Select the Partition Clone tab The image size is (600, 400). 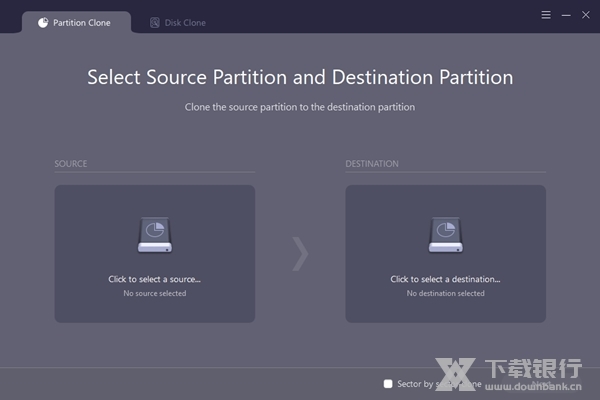tap(80, 22)
